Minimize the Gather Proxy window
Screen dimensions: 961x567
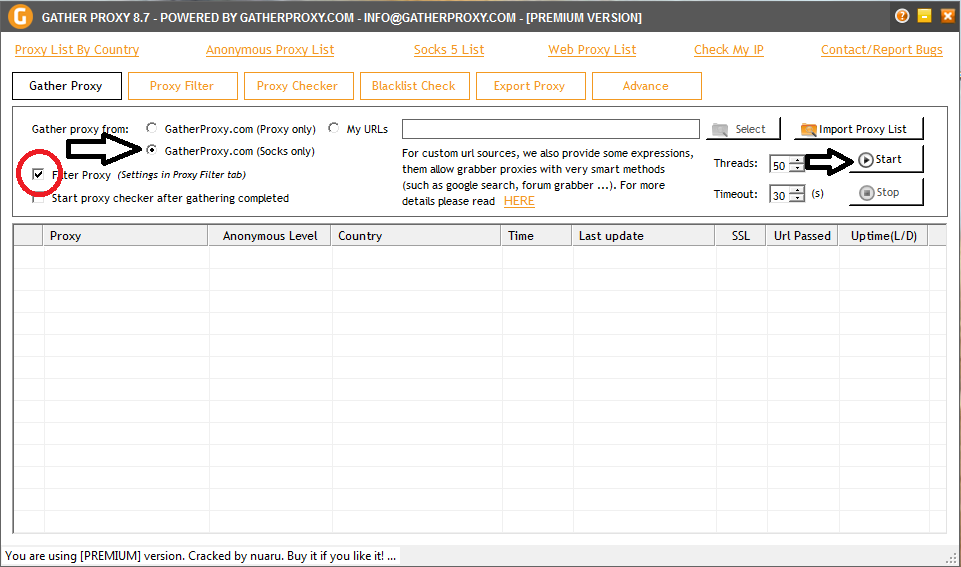pyautogui.click(x=925, y=16)
